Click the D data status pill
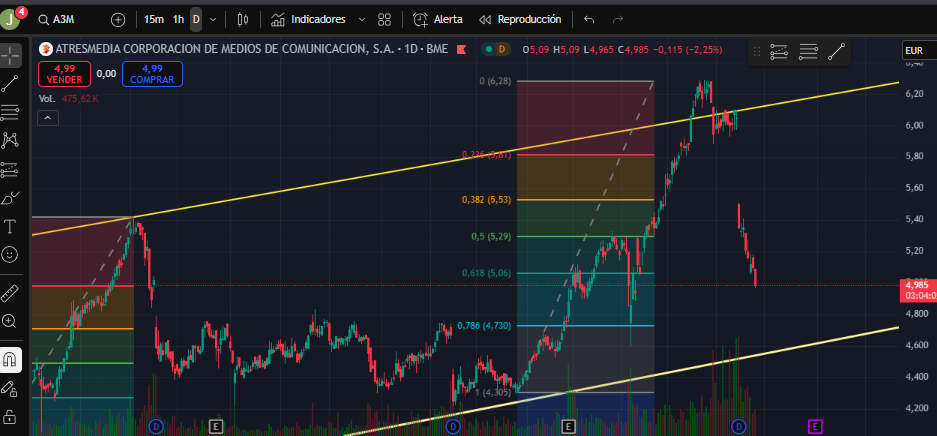The image size is (937, 436). point(495,50)
